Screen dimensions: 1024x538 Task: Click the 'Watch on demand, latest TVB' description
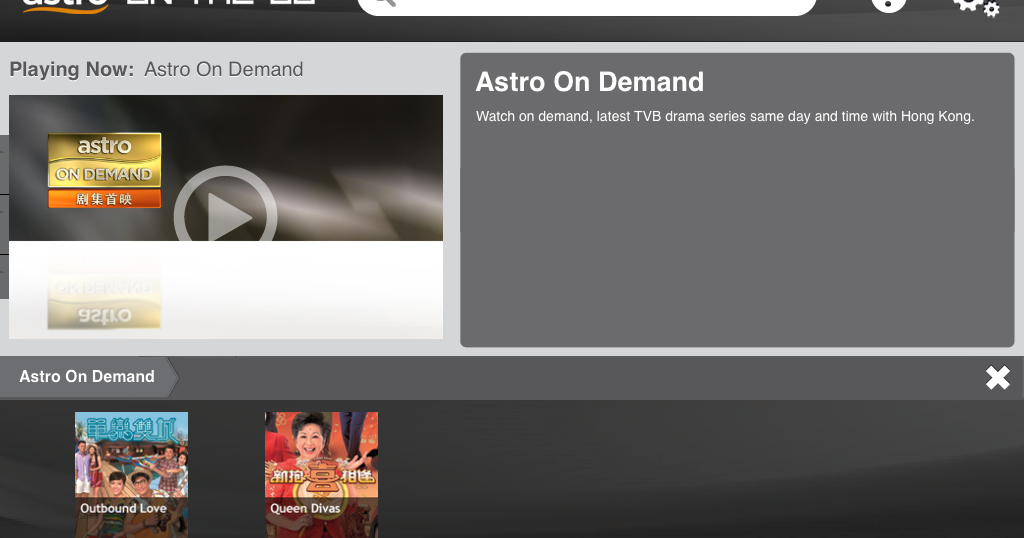[x=725, y=117]
